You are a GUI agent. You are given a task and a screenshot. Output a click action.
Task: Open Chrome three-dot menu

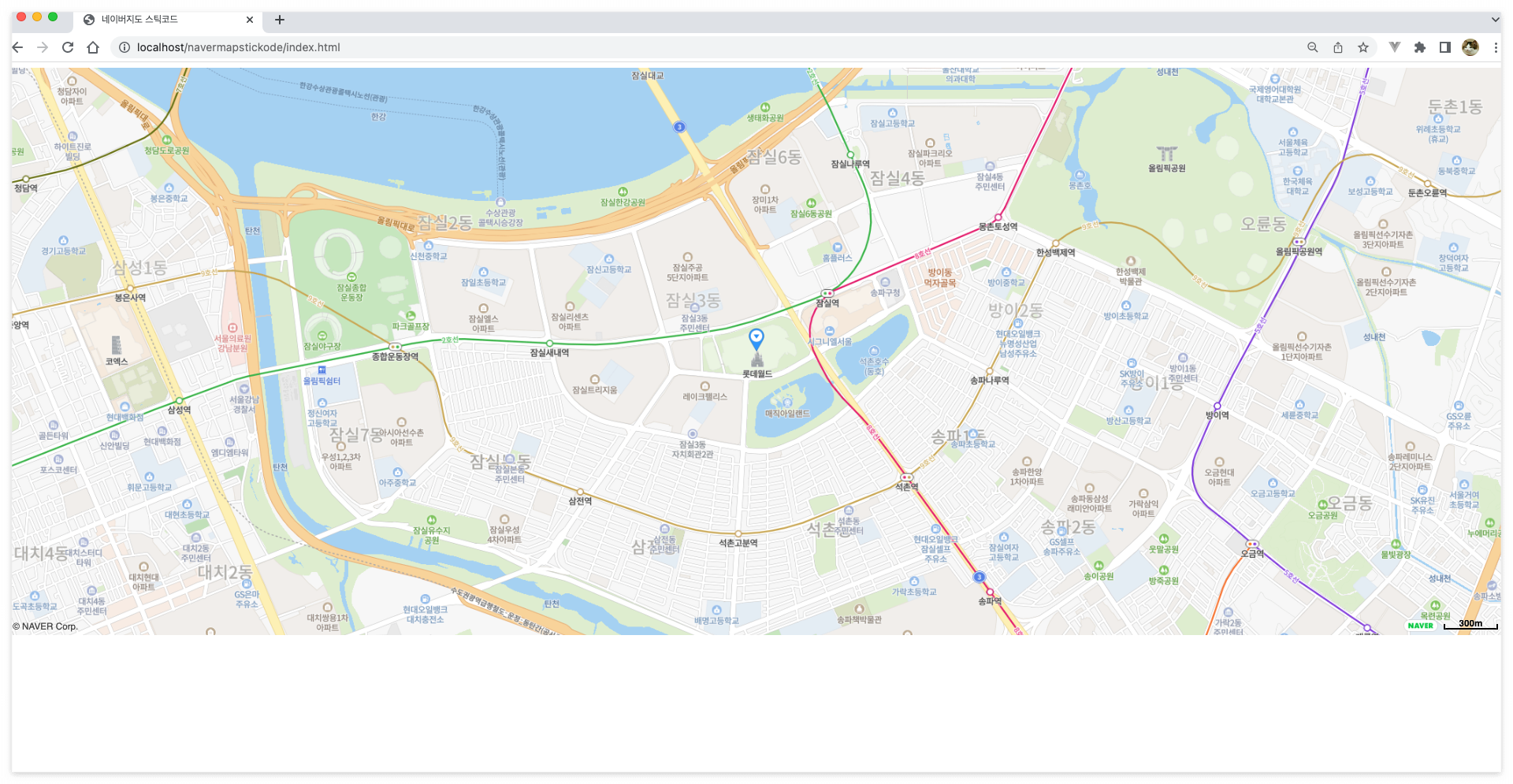pyautogui.click(x=1495, y=47)
